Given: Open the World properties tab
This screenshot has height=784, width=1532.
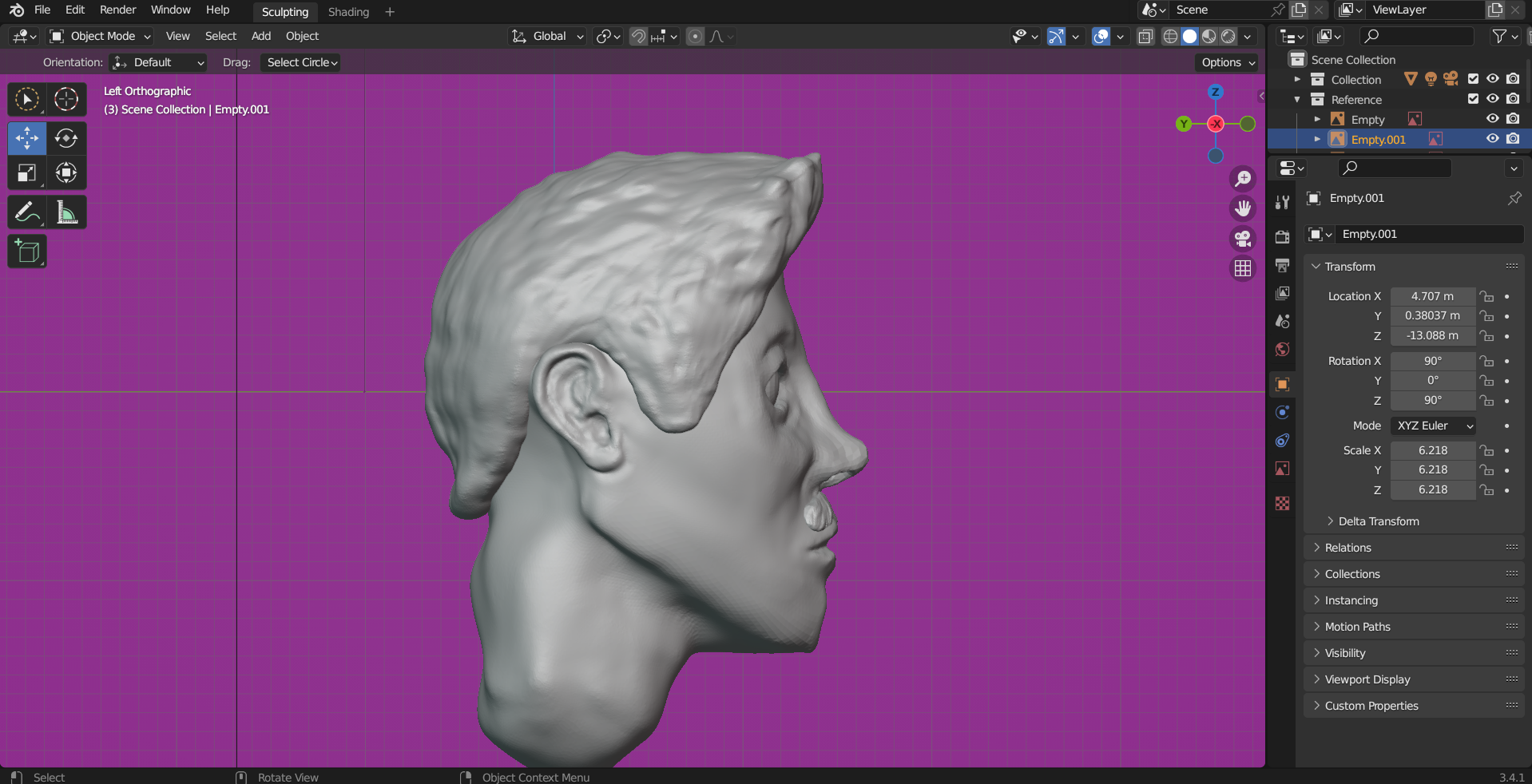Looking at the screenshot, I should (x=1282, y=349).
